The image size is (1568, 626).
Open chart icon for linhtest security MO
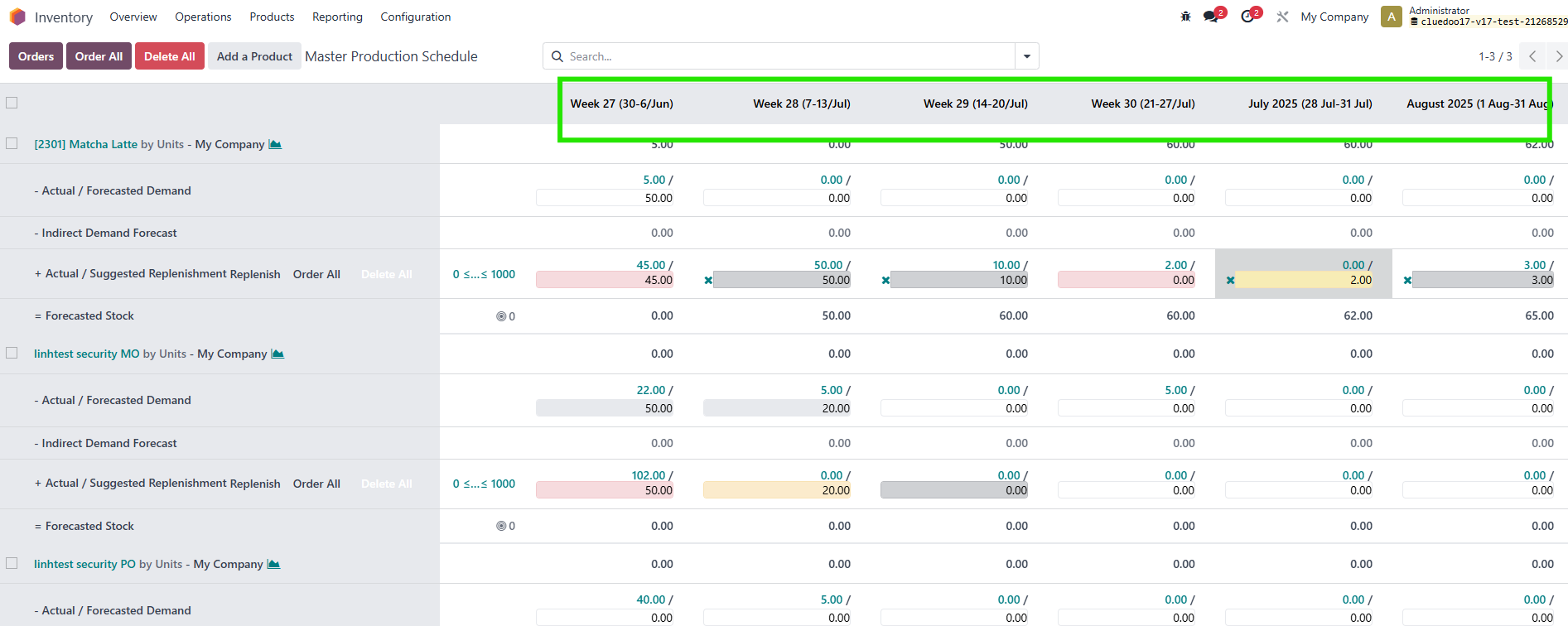pyautogui.click(x=277, y=354)
